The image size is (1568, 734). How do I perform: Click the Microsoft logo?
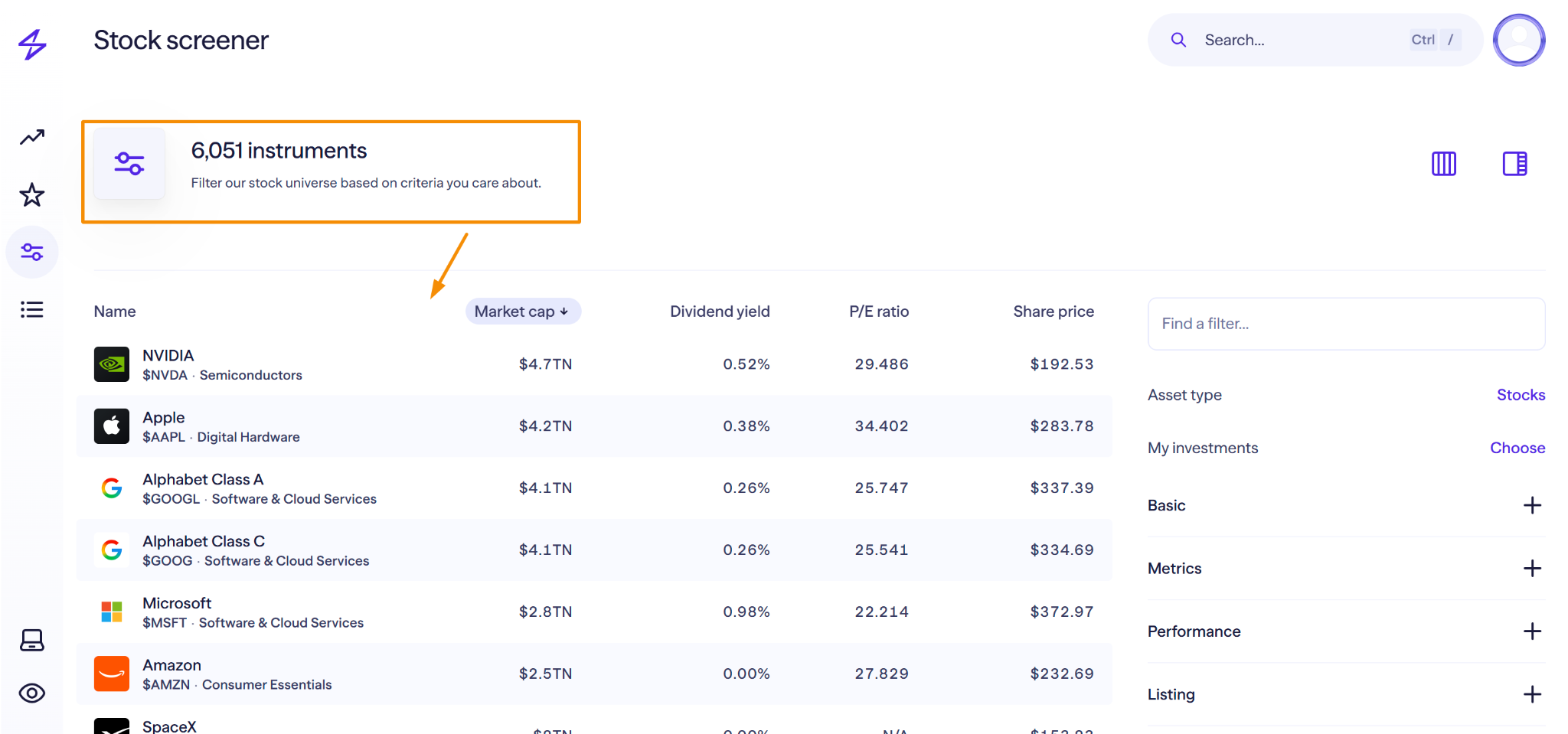[x=112, y=612]
